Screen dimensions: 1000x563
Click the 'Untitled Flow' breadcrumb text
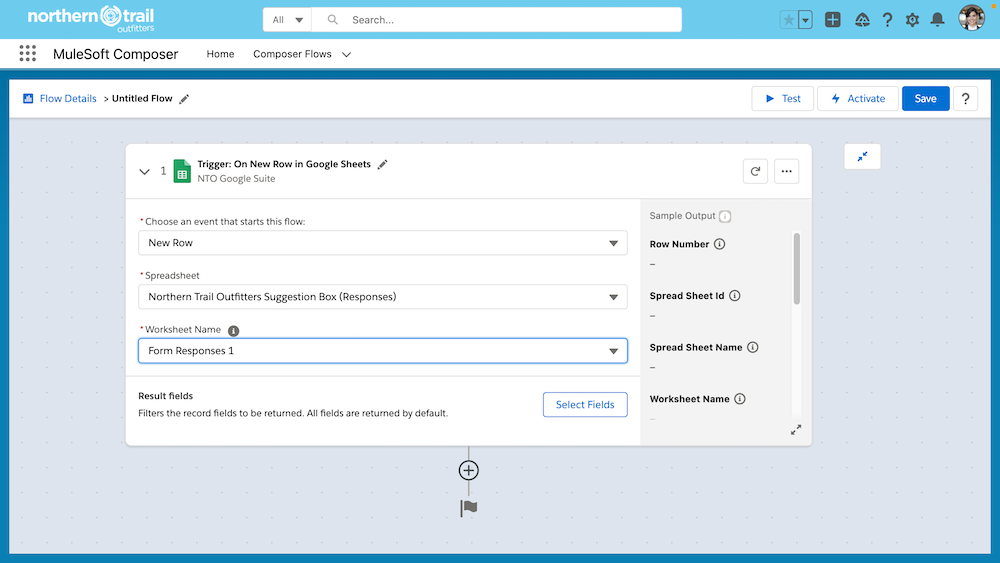[x=142, y=99]
